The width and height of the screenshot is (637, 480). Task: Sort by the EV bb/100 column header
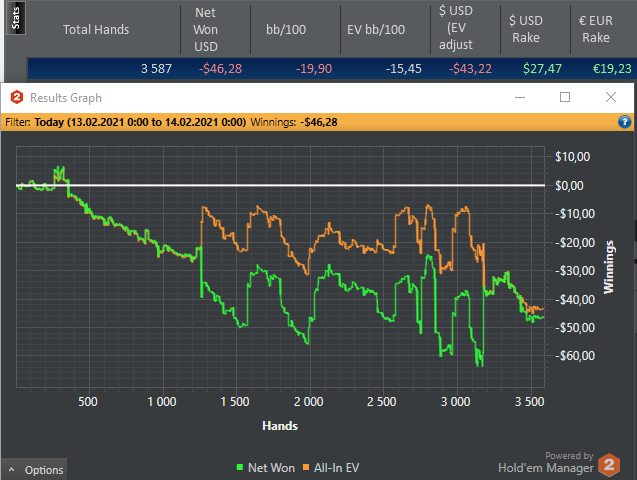[x=376, y=29]
